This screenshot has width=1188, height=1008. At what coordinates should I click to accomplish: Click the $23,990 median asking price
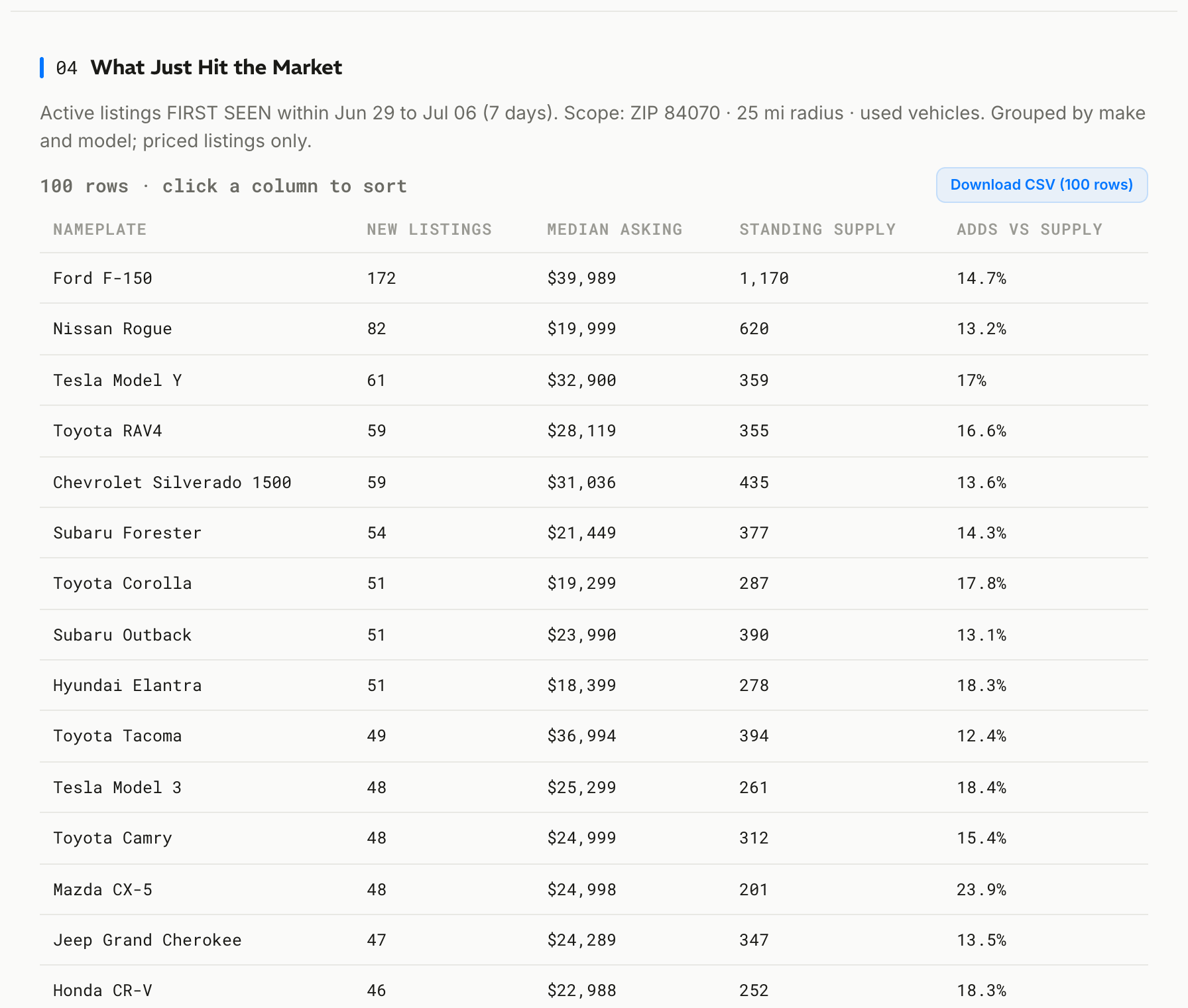click(x=581, y=635)
